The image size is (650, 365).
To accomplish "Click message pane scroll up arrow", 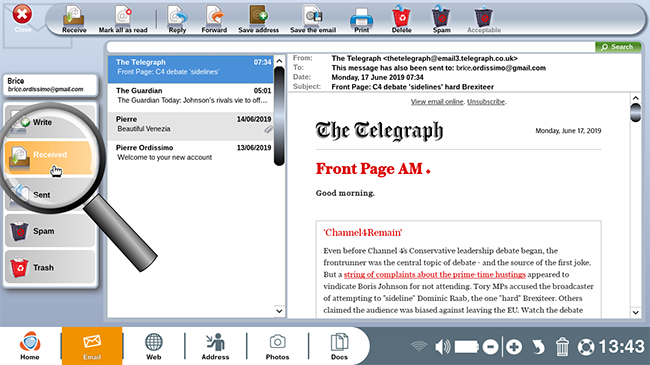I will tap(635, 98).
